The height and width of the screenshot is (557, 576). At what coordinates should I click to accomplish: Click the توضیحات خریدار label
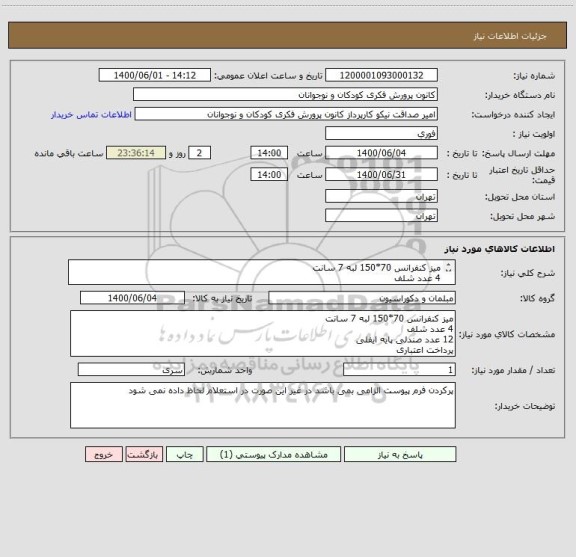coord(525,406)
